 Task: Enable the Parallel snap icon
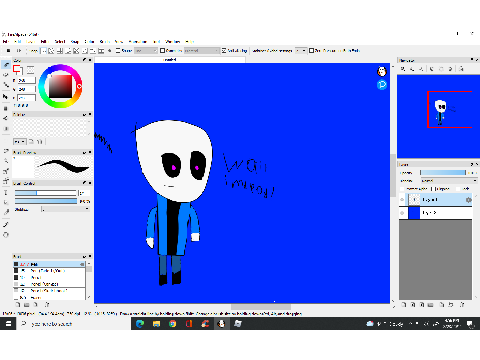click(52, 51)
